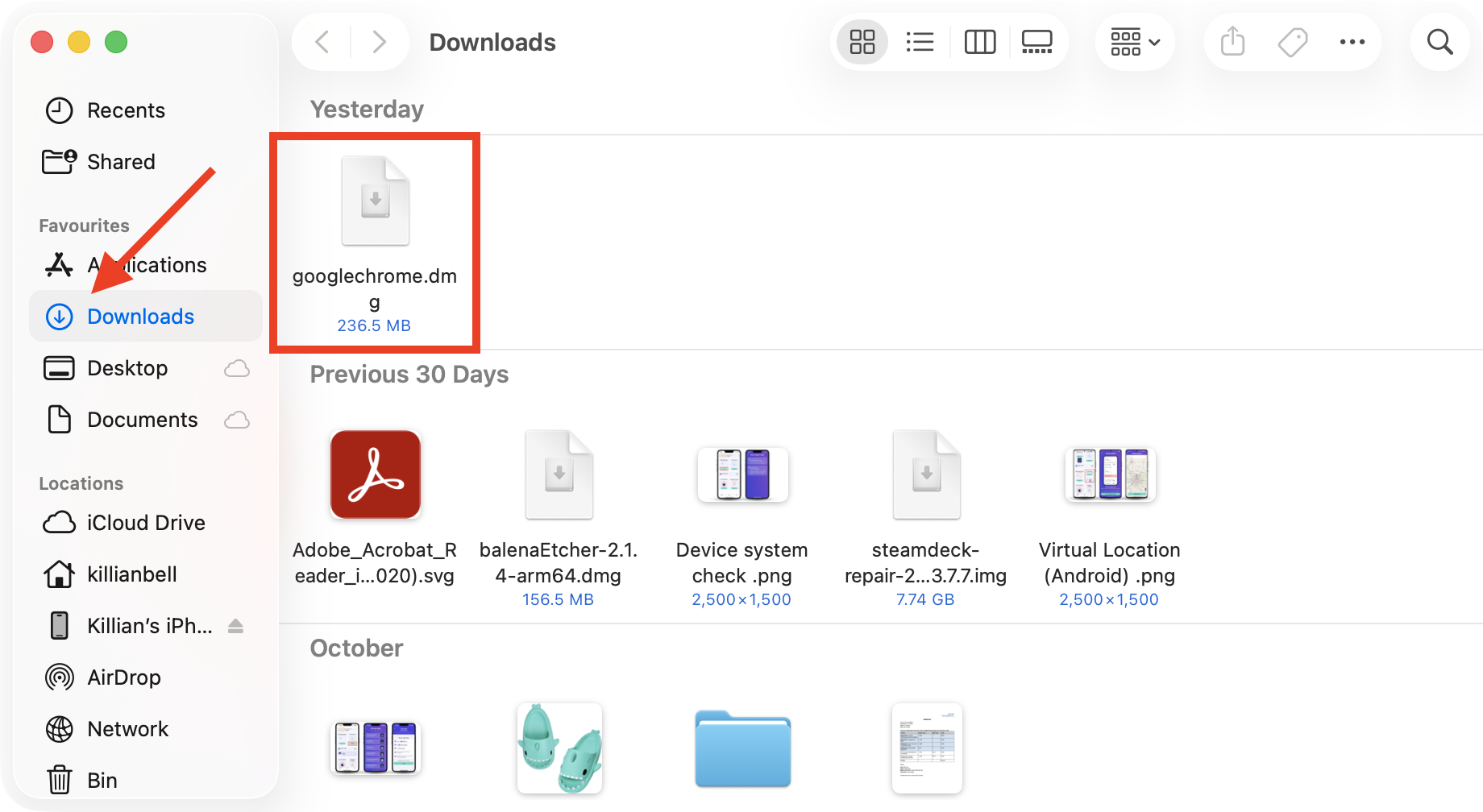
Task: Click the iCloud sync icon beside Desktop
Action: [x=236, y=368]
